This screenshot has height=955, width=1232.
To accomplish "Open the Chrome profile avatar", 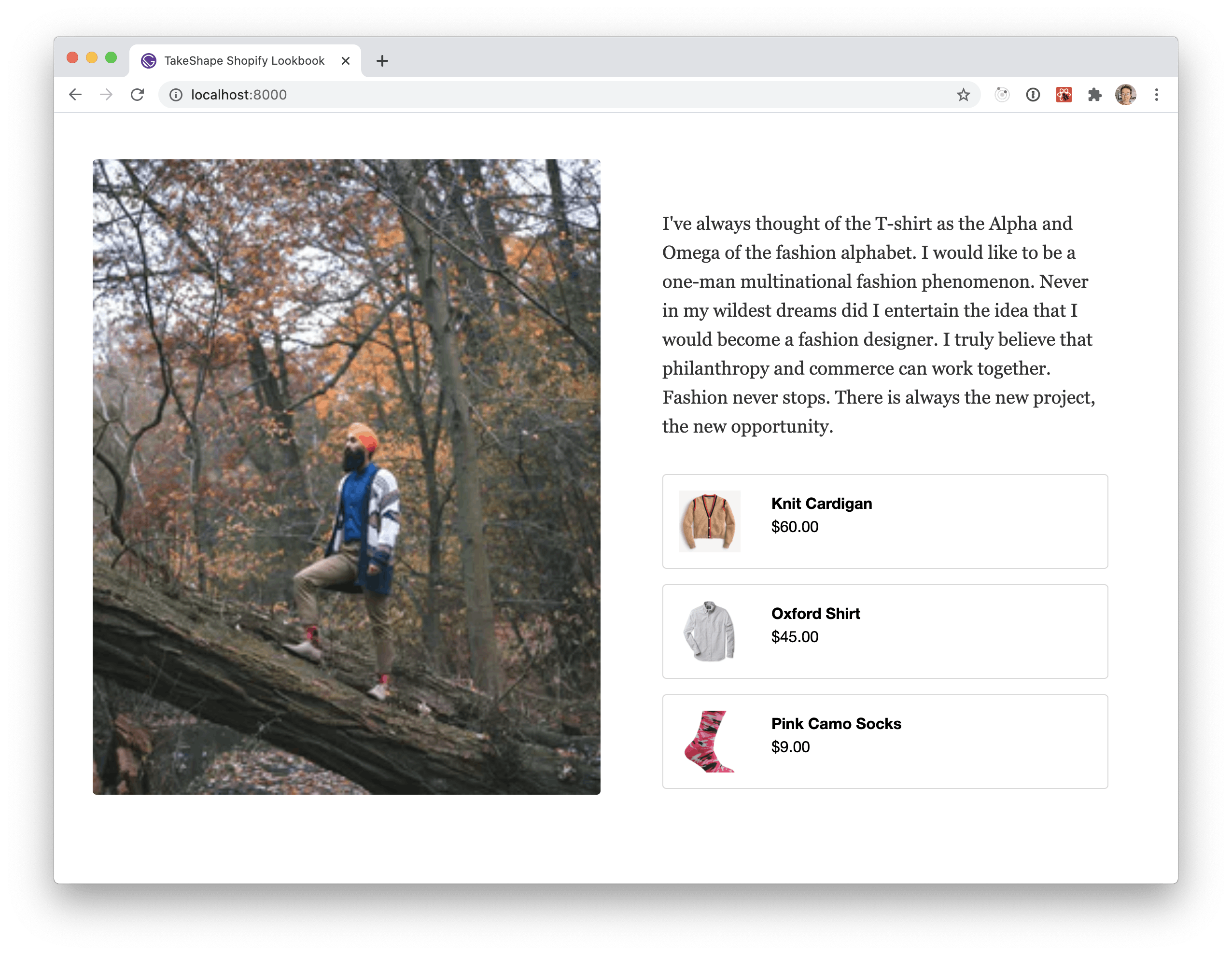I will click(1125, 95).
